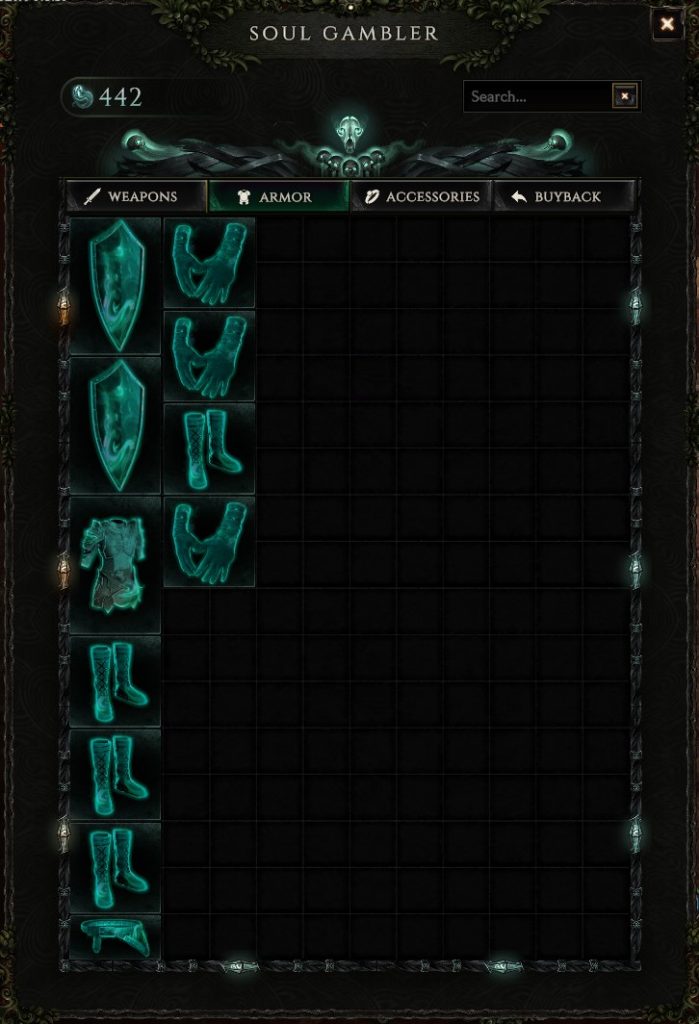Choose the gloves beside the upper shield
The width and height of the screenshot is (699, 1024).
(x=209, y=263)
